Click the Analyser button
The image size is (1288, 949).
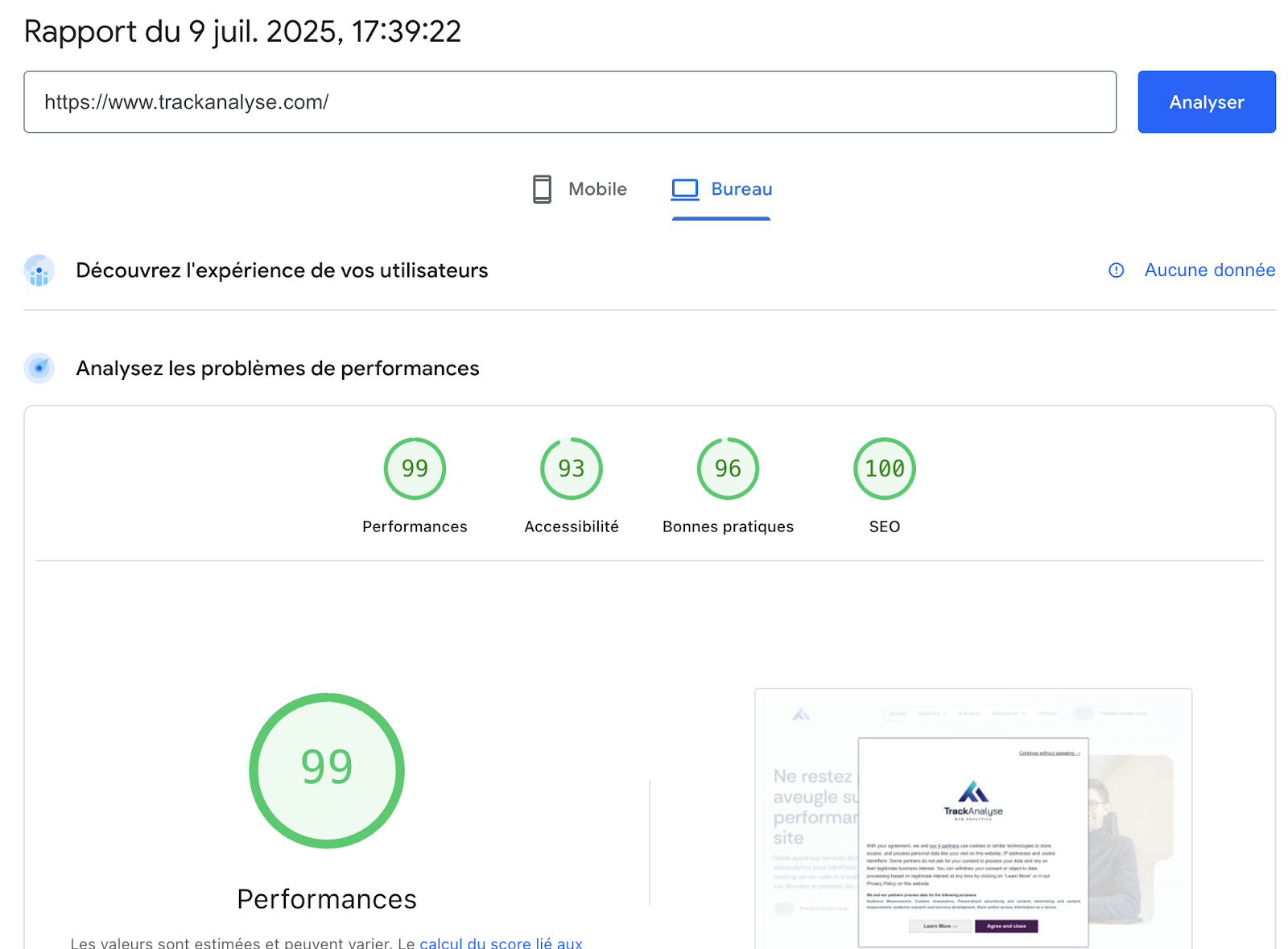click(1206, 102)
